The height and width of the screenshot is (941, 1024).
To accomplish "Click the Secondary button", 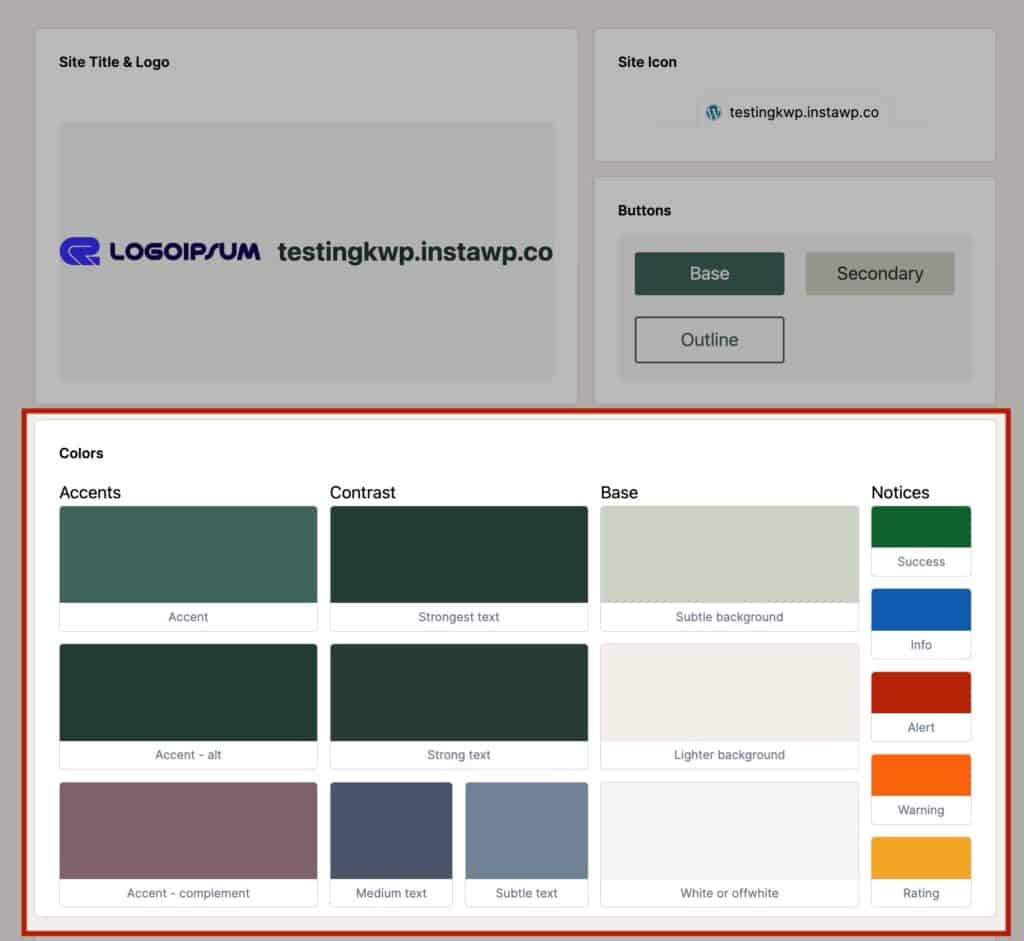I will tap(880, 273).
